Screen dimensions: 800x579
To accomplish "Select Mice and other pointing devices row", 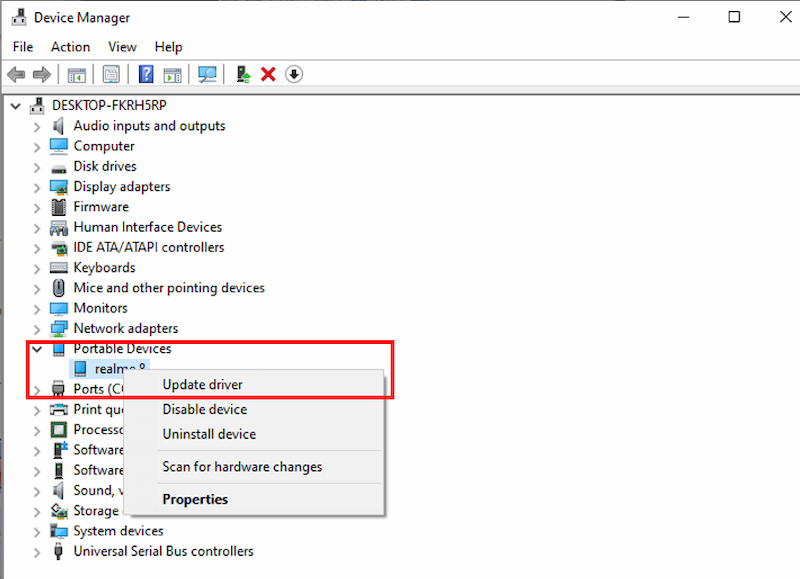I will point(169,288).
